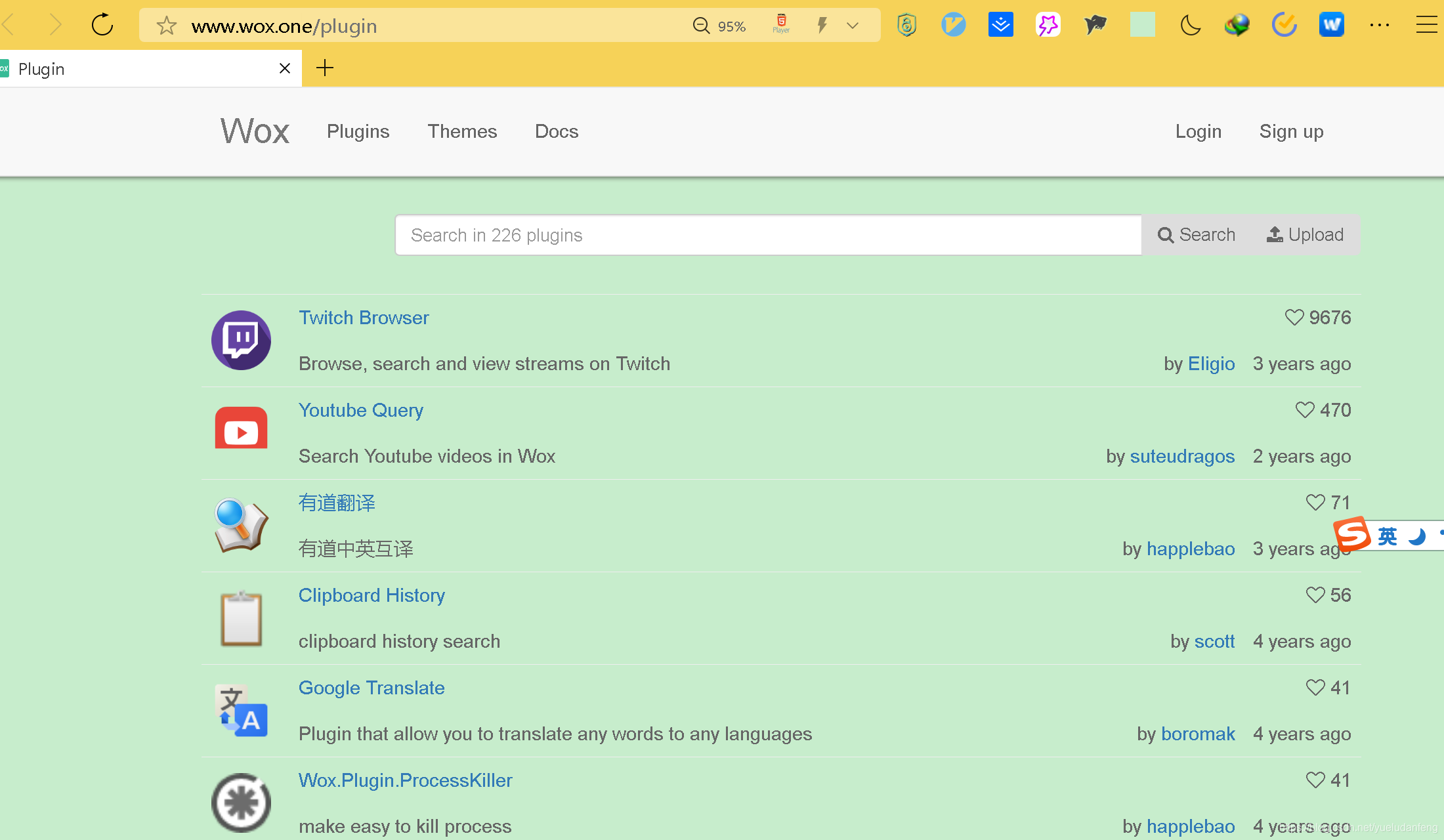This screenshot has width=1444, height=840.
Task: Click the 95% zoom magnifier icon
Action: pos(702,26)
